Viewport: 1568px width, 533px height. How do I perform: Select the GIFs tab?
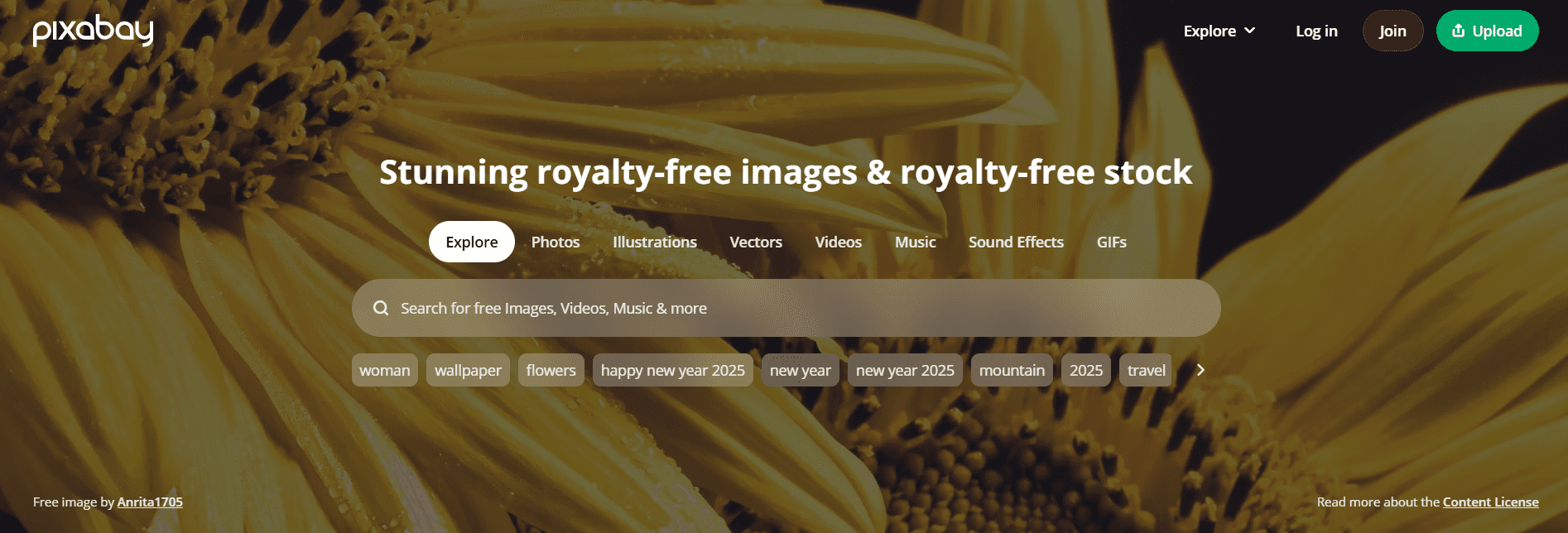1112,242
